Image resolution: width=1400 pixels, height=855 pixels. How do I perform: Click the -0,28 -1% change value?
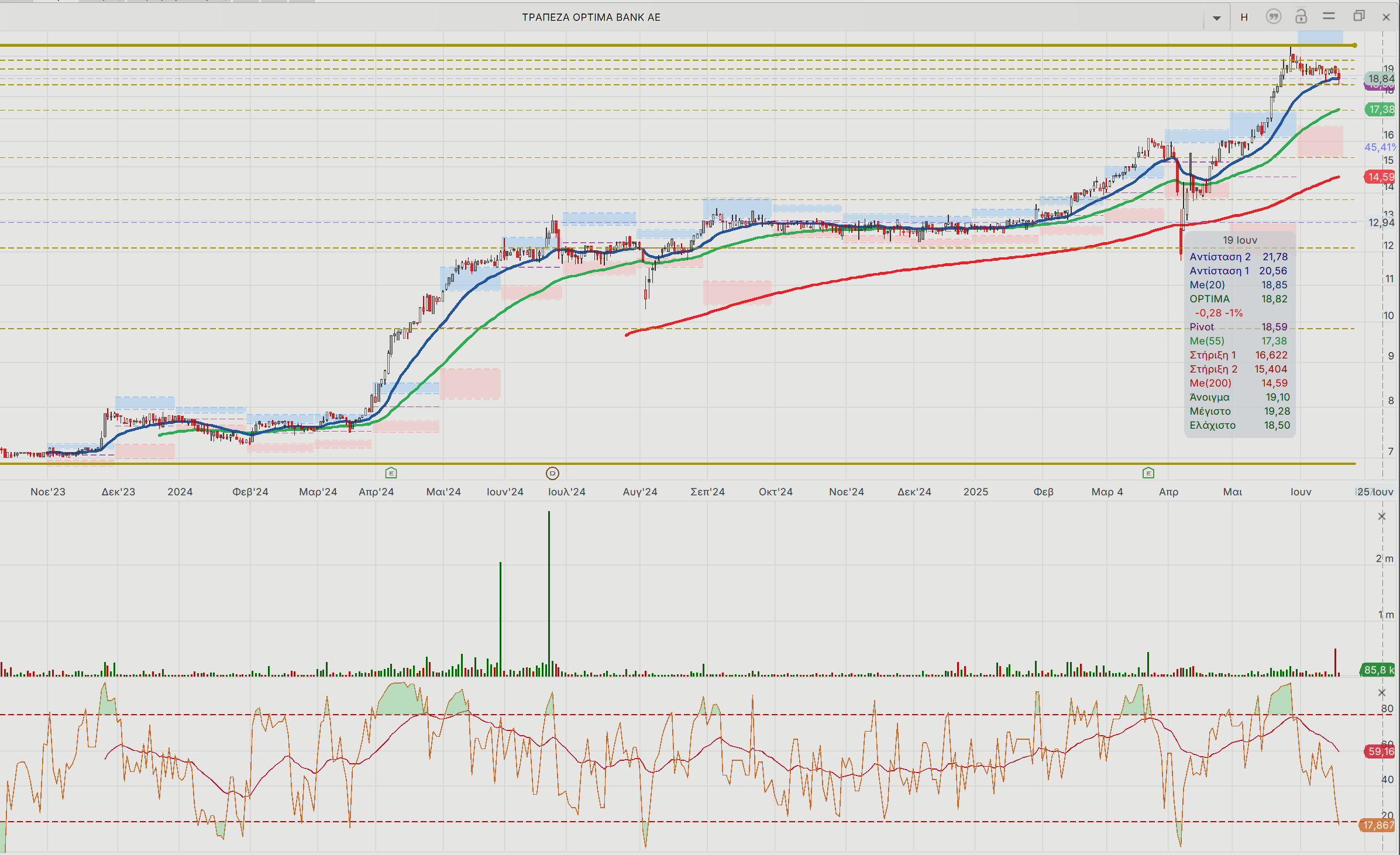(x=1219, y=313)
